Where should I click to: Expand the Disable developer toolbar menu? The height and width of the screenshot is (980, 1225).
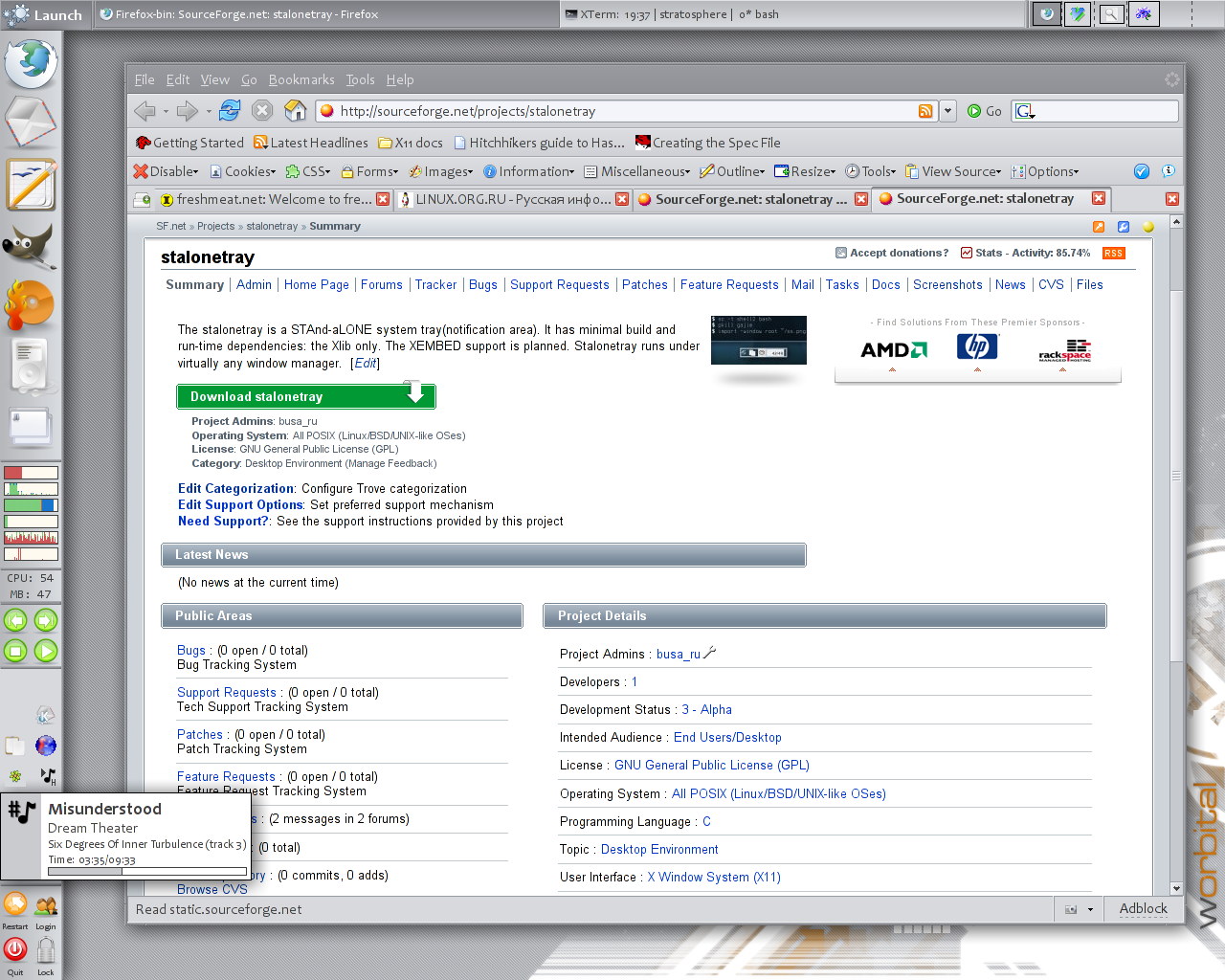tap(167, 171)
